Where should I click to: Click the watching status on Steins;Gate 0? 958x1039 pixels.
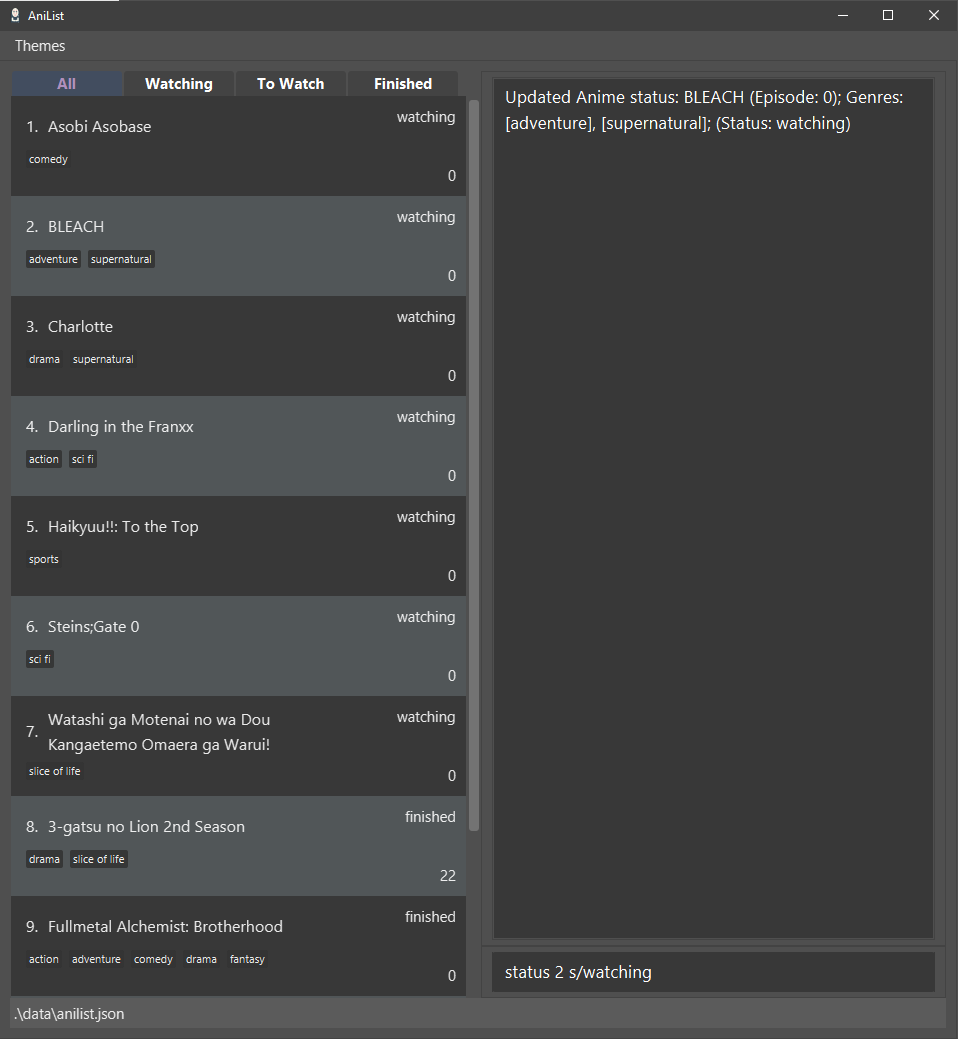[426, 618]
